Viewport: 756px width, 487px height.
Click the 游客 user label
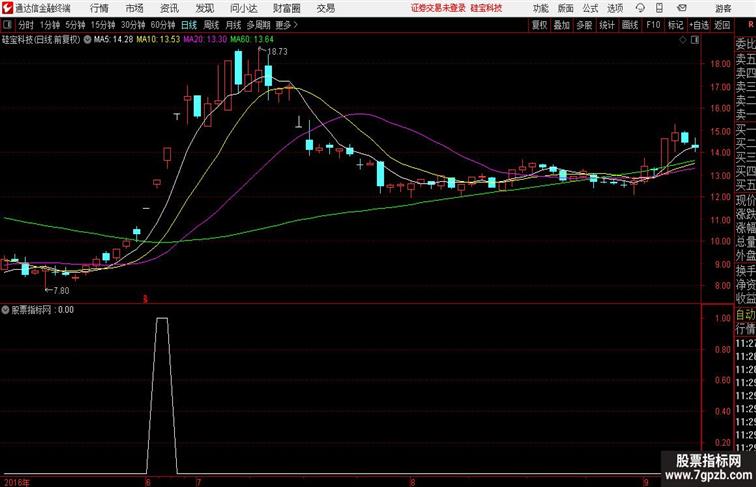pos(723,8)
